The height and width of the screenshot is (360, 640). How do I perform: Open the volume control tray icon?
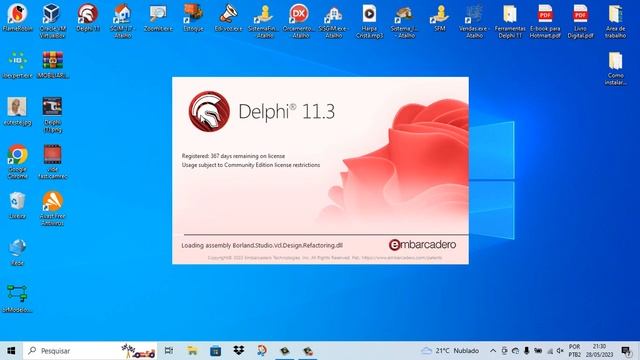coord(560,351)
